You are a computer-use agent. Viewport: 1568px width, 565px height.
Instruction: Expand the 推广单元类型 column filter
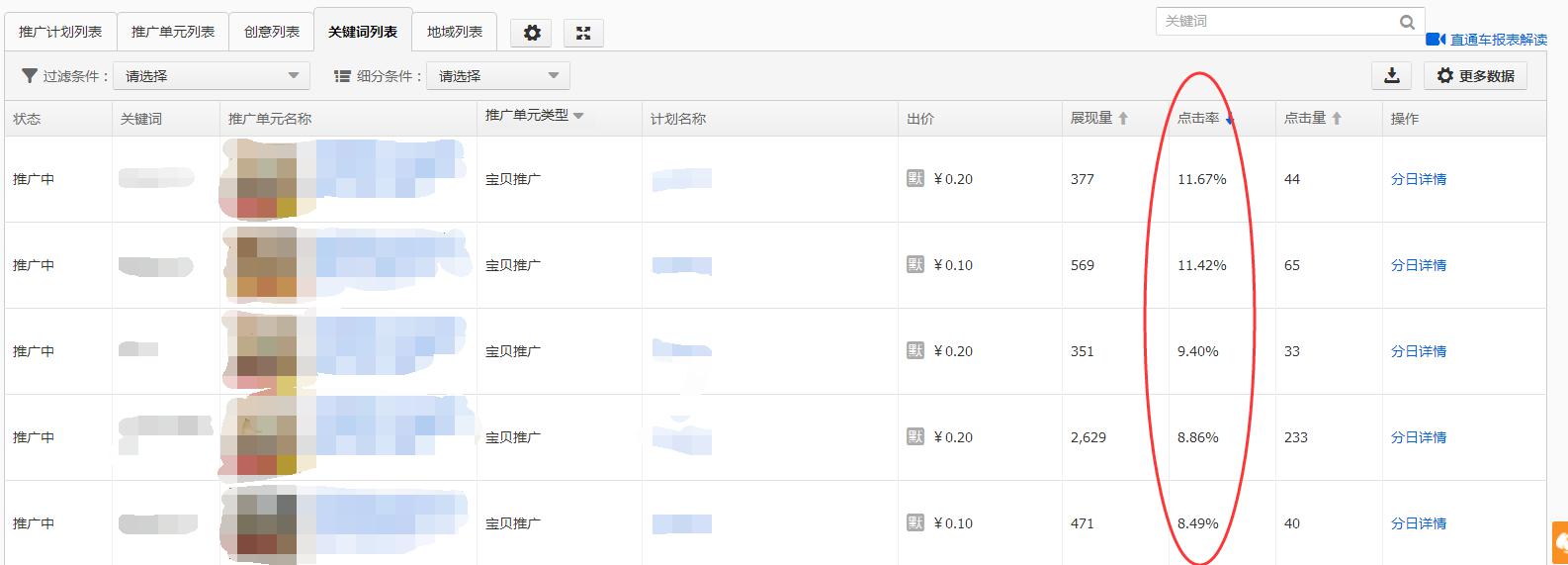578,116
